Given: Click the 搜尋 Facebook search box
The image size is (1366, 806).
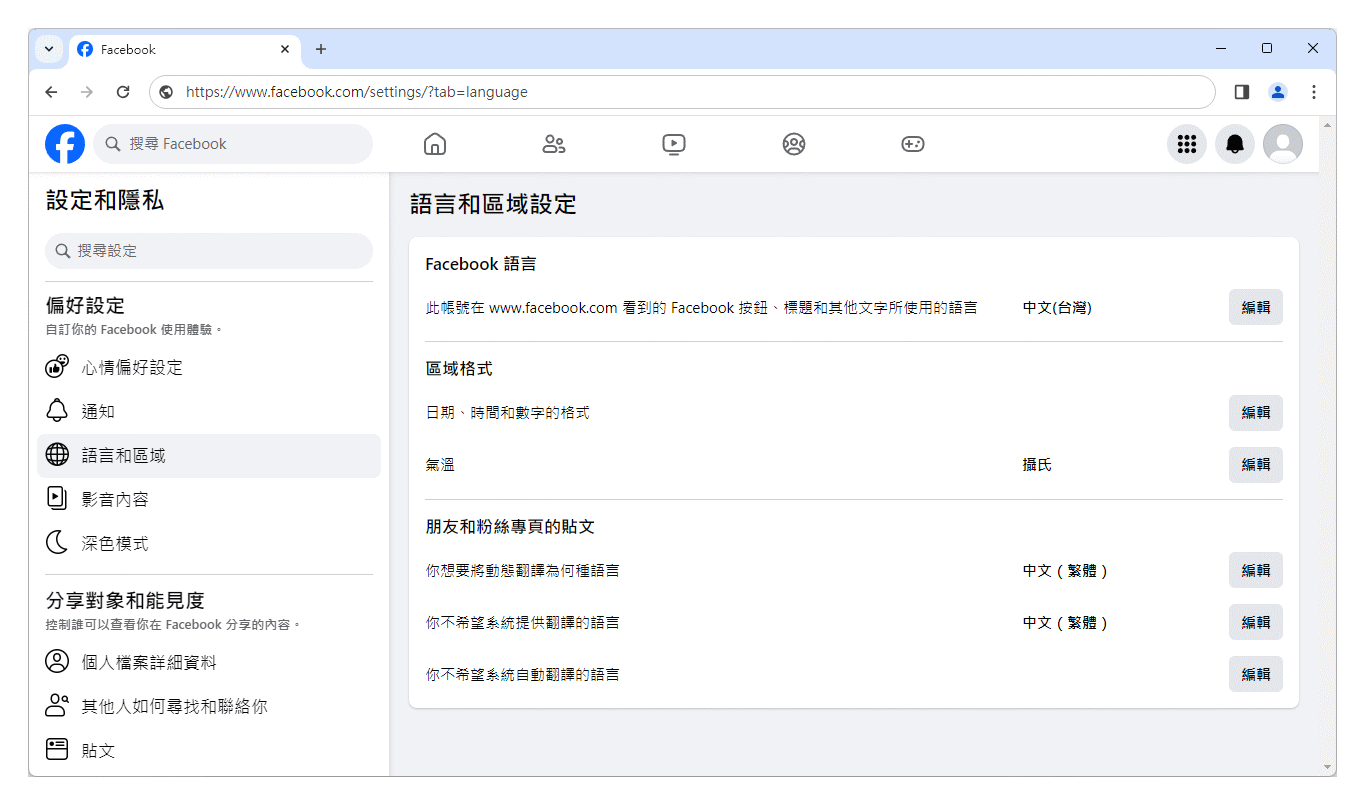Looking at the screenshot, I should coord(233,144).
